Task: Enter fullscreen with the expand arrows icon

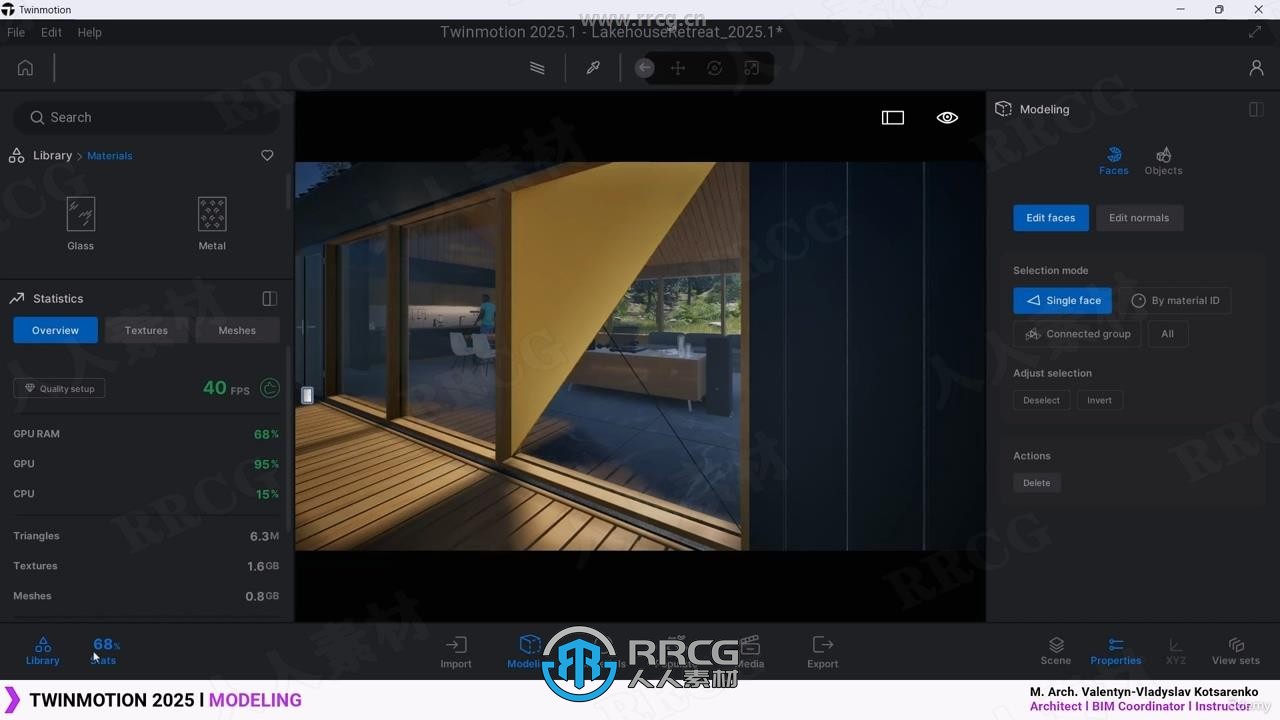Action: tap(1255, 32)
